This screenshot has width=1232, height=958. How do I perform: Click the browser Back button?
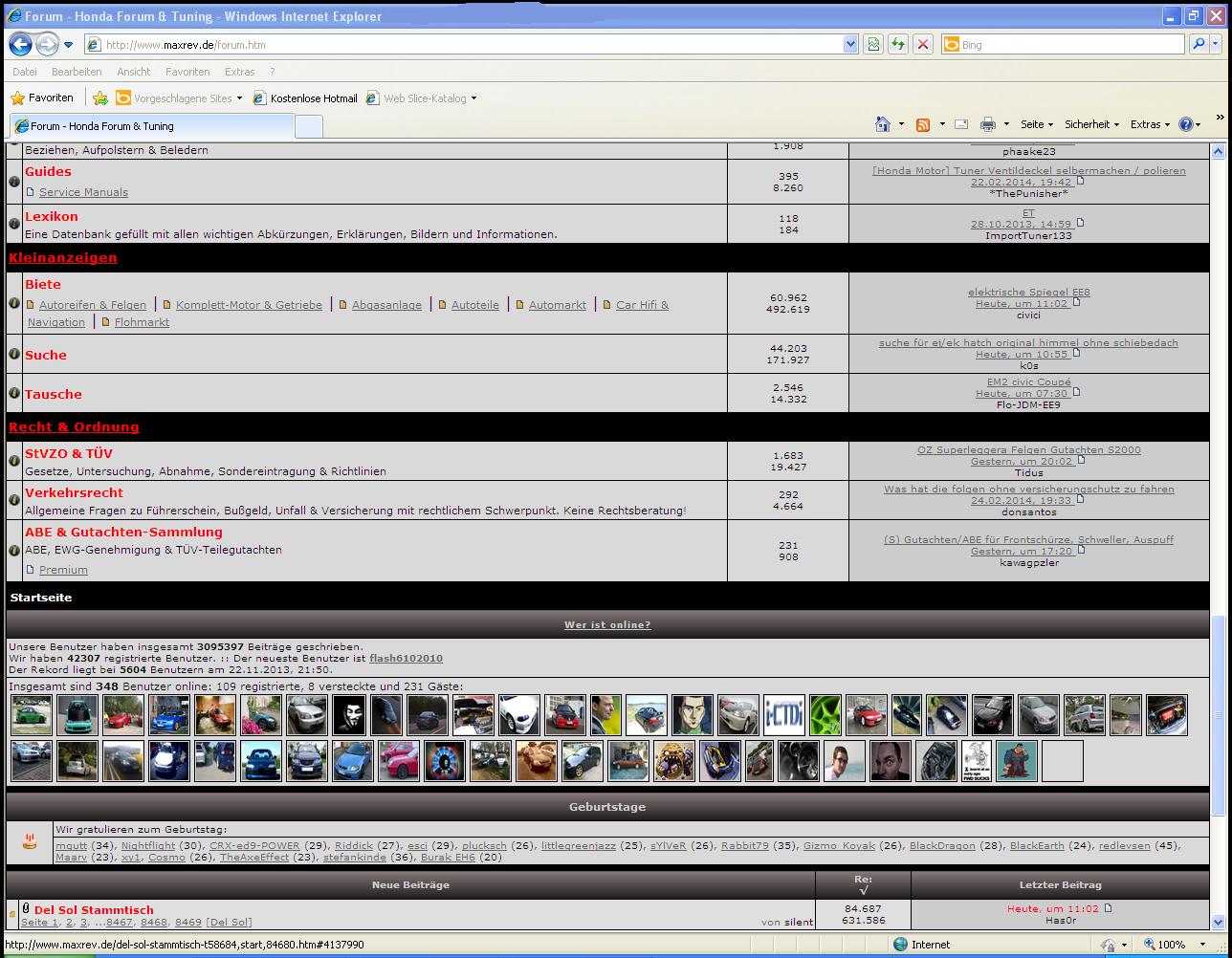[21, 44]
